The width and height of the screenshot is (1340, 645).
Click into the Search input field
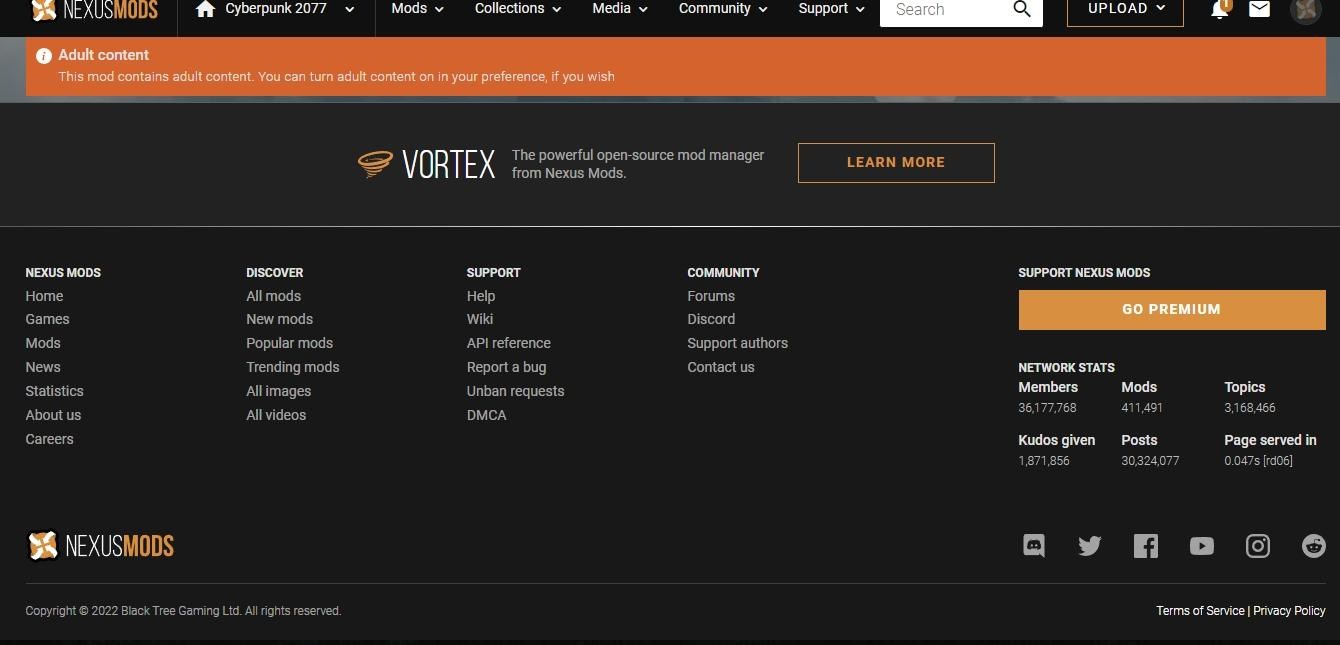click(945, 9)
